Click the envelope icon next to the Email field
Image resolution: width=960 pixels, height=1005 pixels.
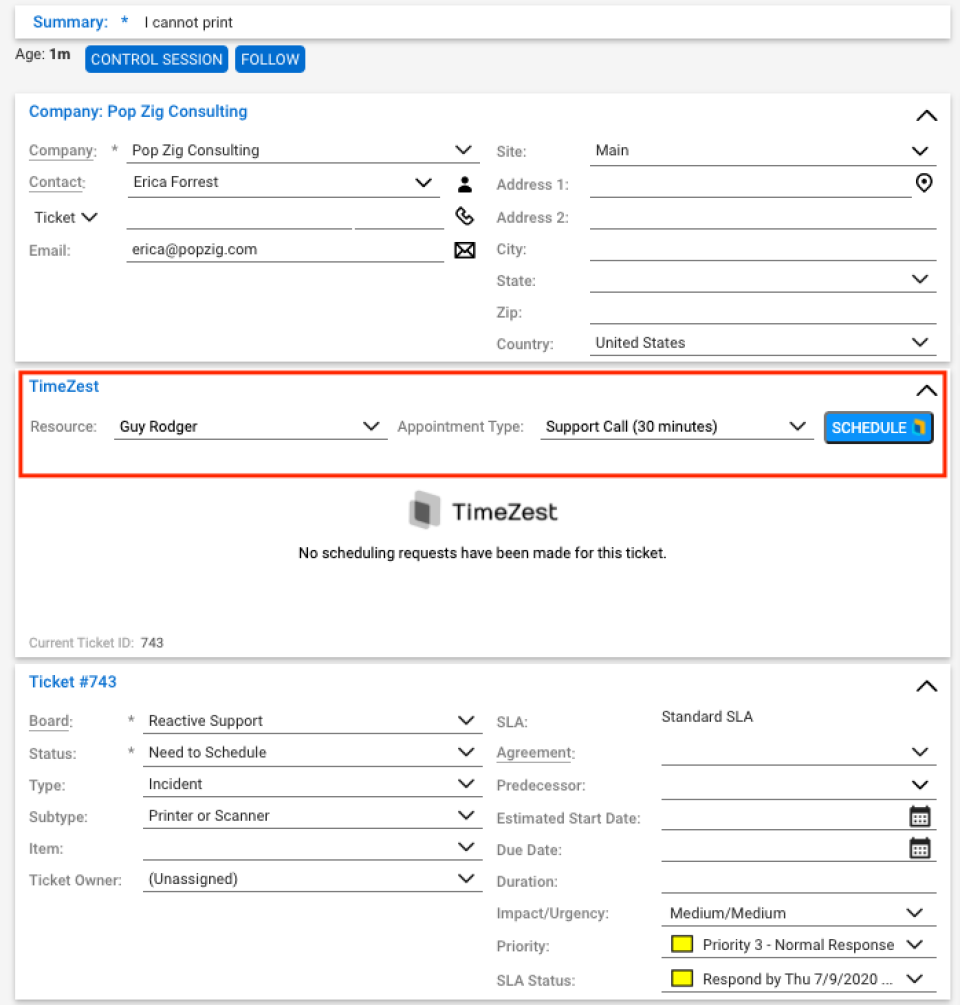point(464,250)
